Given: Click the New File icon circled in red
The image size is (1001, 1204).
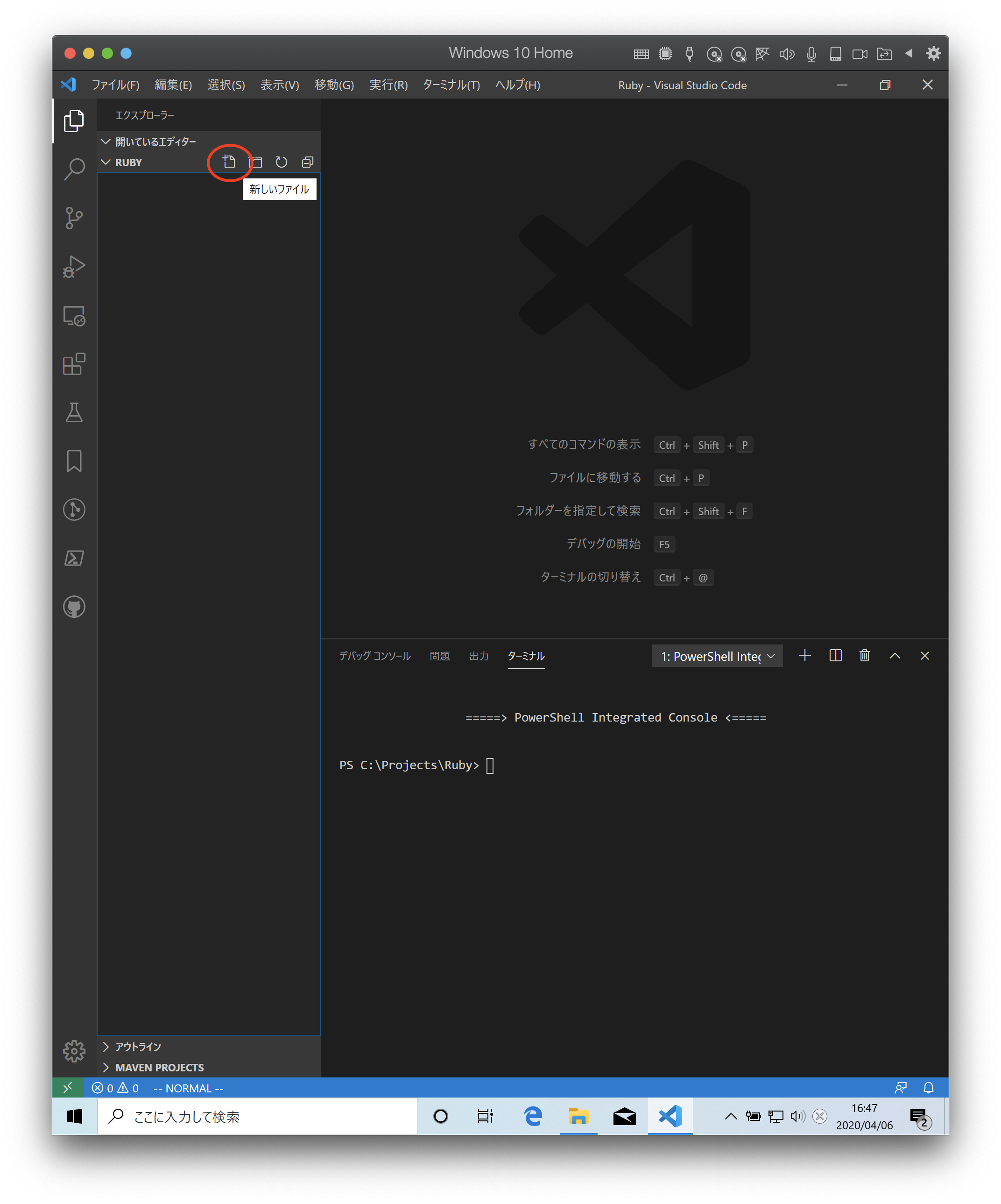Looking at the screenshot, I should click(x=229, y=162).
